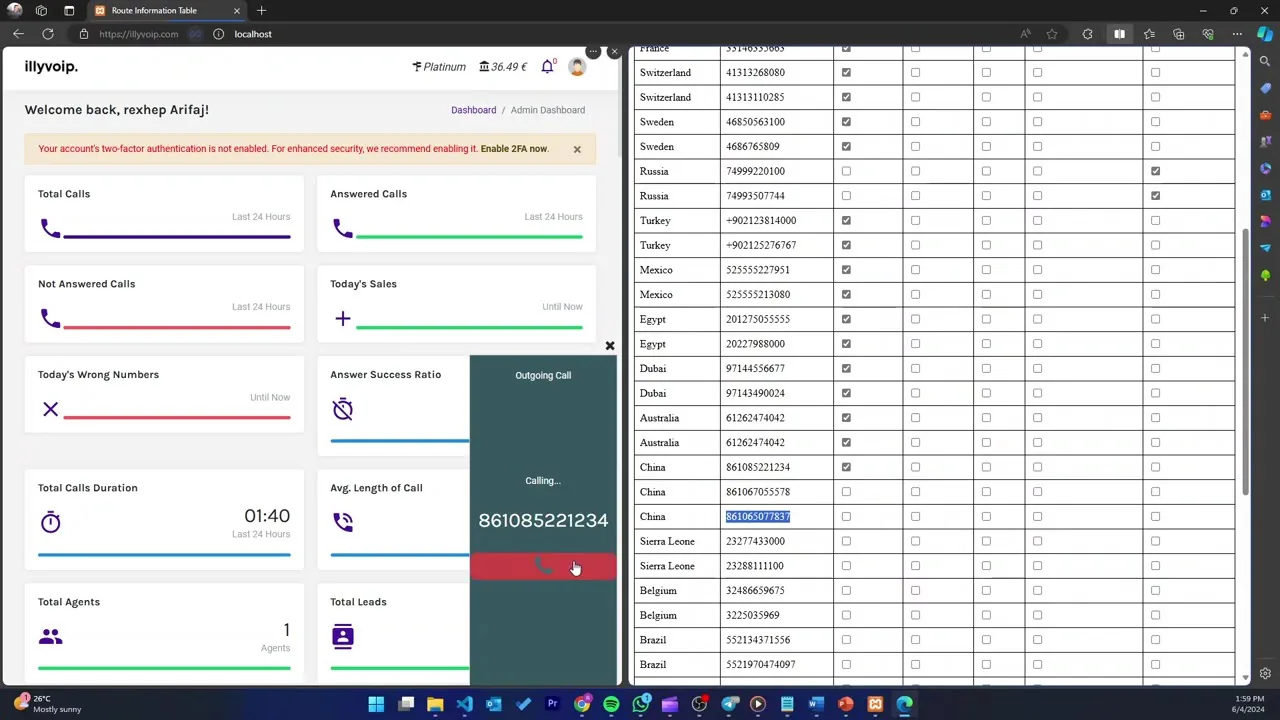Click the 36.49 € account balance

pos(503,67)
